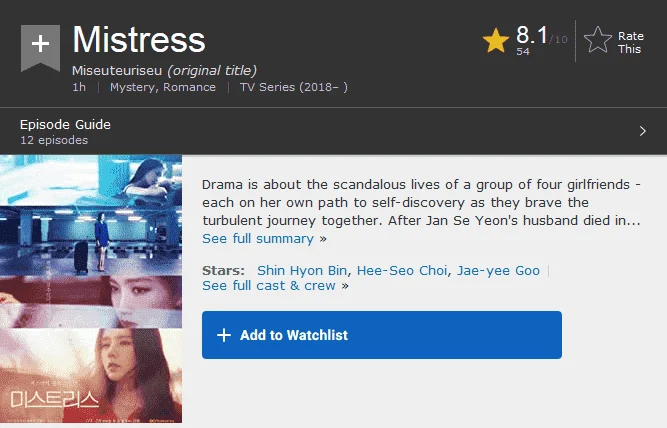This screenshot has width=667, height=428.
Task: Open Jae-yee Goo's actor page
Action: [x=498, y=271]
